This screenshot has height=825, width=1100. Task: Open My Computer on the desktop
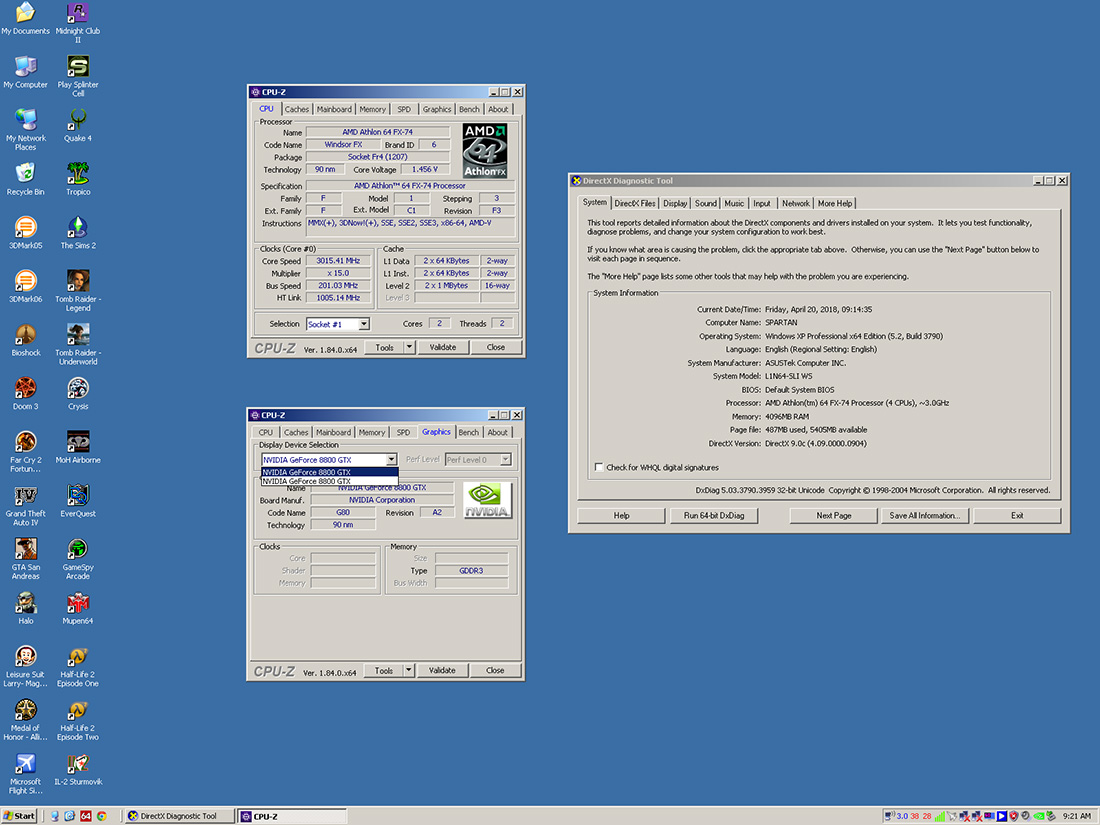coord(26,72)
